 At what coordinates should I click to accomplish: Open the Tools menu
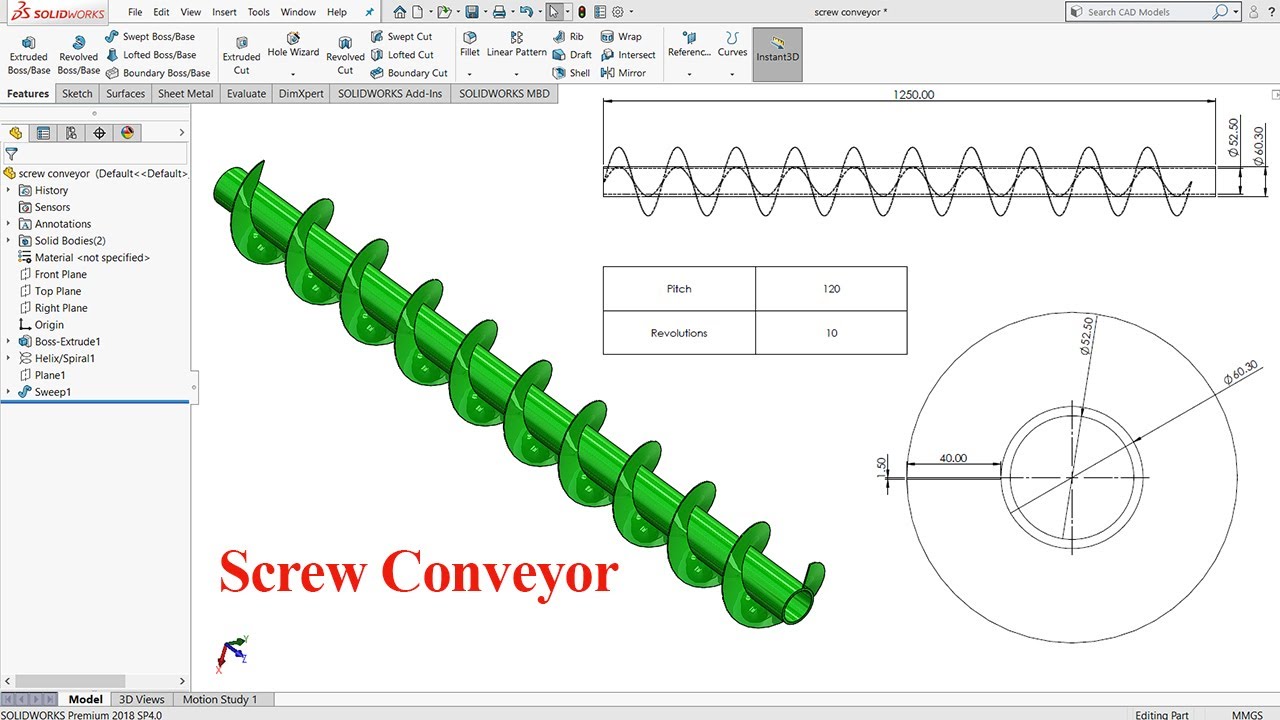258,12
